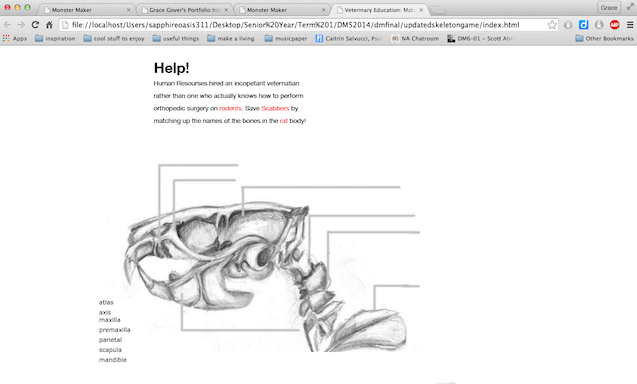
Task: Click the red 'rodents' link
Action: point(230,108)
